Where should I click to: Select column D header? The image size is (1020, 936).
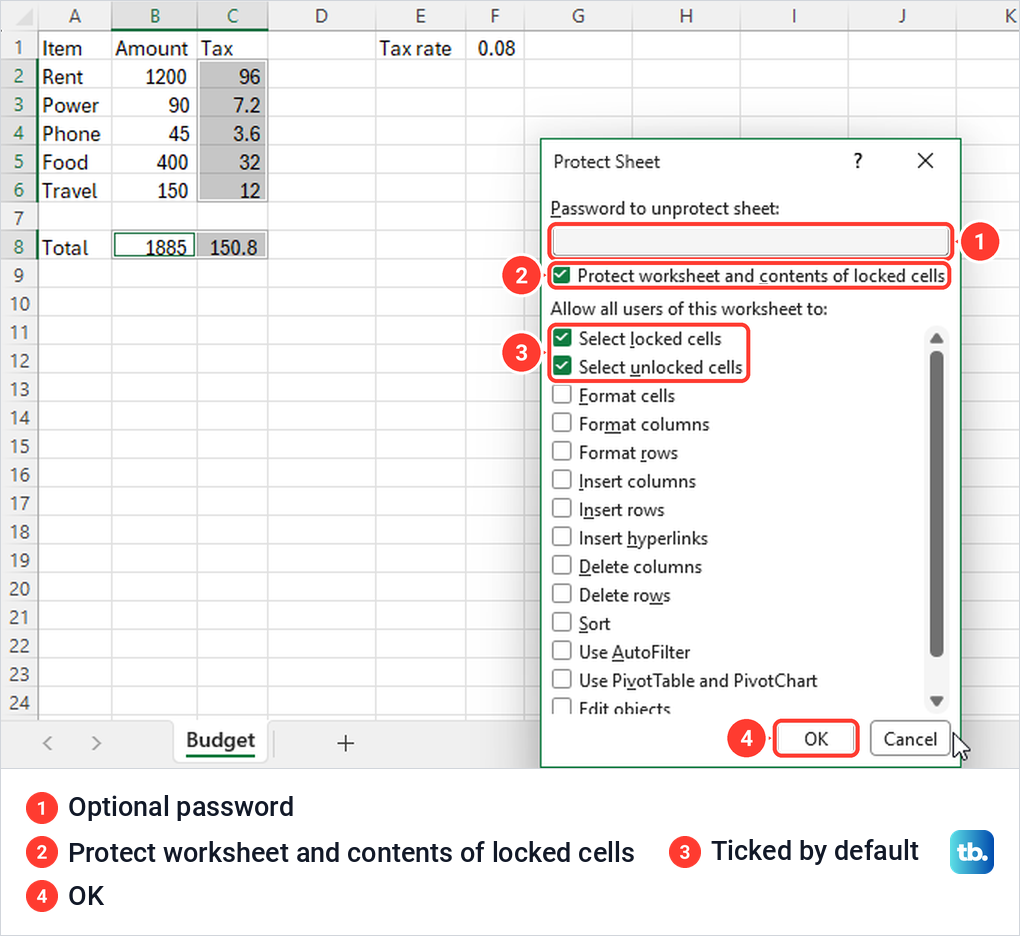click(x=321, y=16)
